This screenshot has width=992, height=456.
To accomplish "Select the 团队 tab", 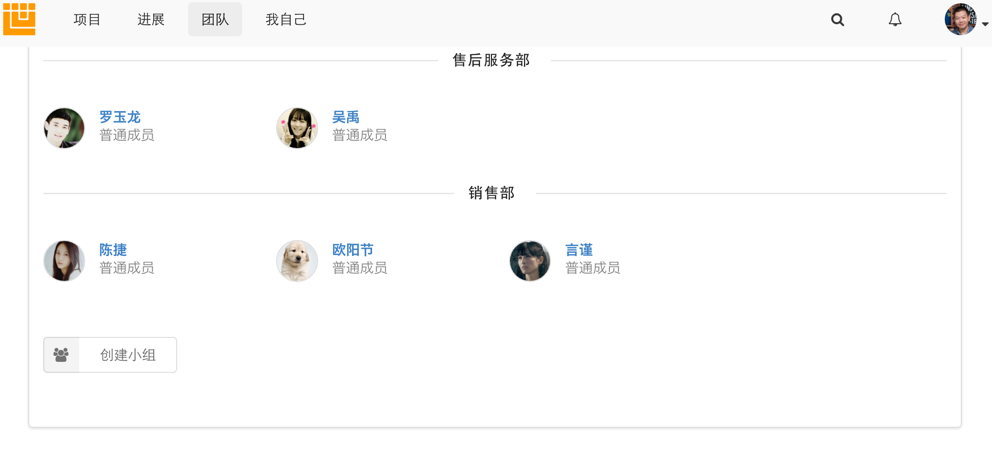I will [x=215, y=20].
